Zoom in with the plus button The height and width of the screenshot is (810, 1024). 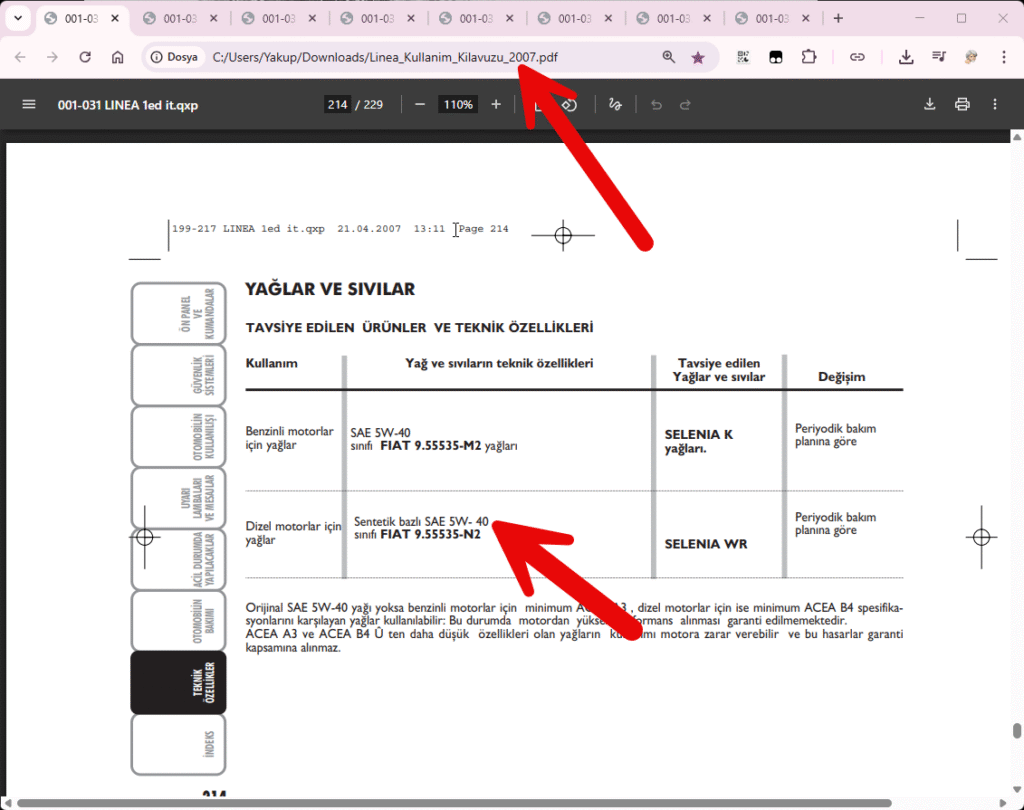point(496,104)
